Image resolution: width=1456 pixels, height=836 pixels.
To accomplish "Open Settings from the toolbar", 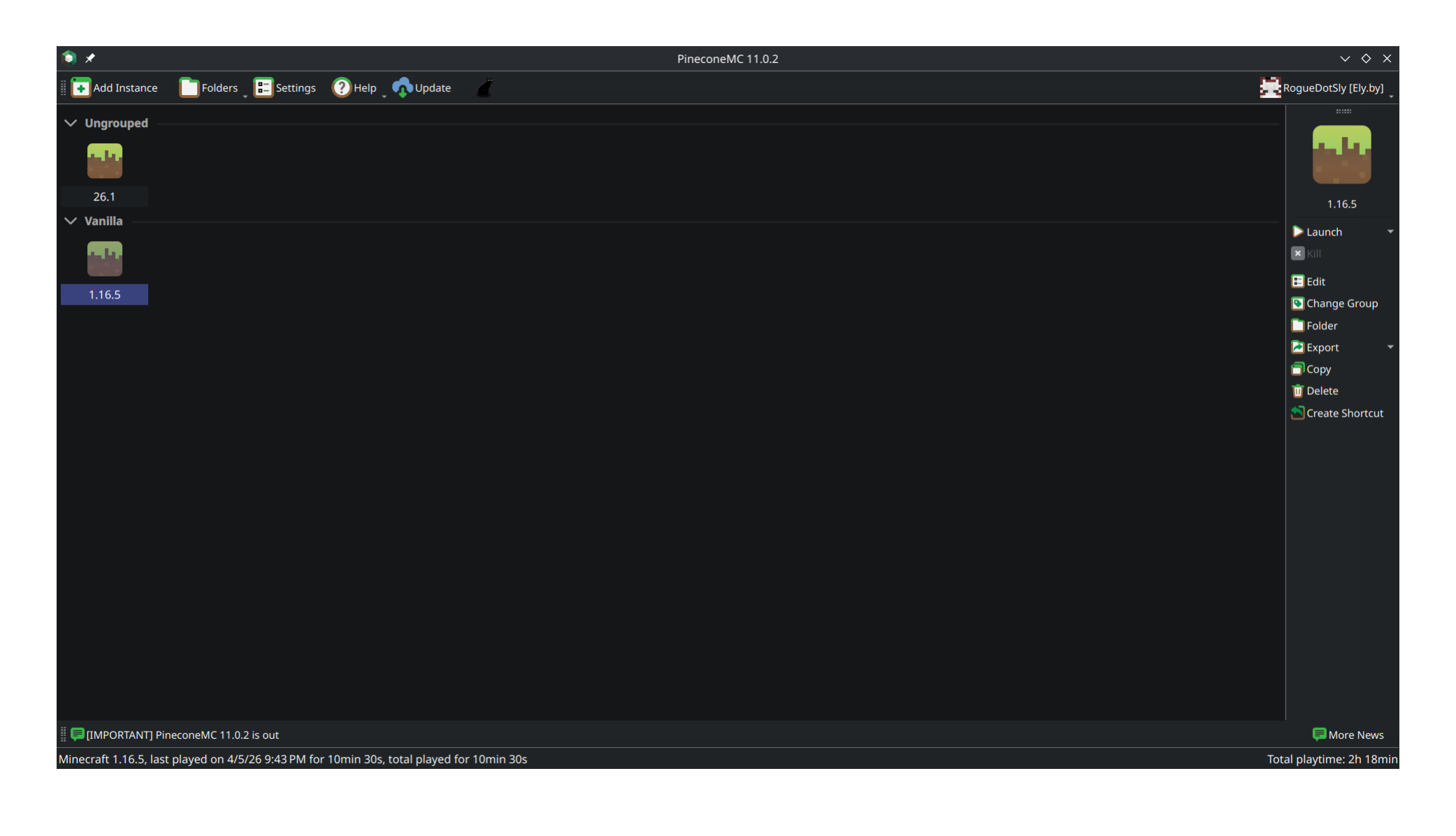I will point(284,88).
